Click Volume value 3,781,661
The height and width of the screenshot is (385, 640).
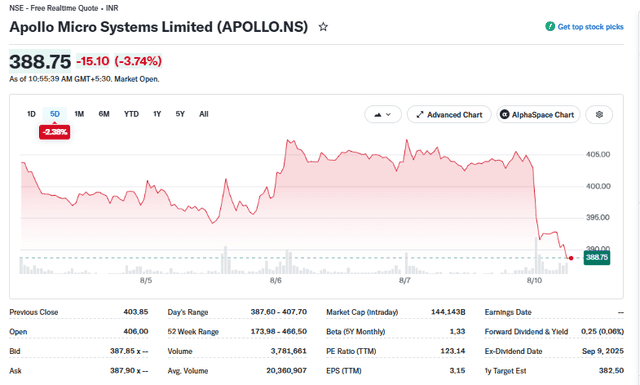coord(289,351)
